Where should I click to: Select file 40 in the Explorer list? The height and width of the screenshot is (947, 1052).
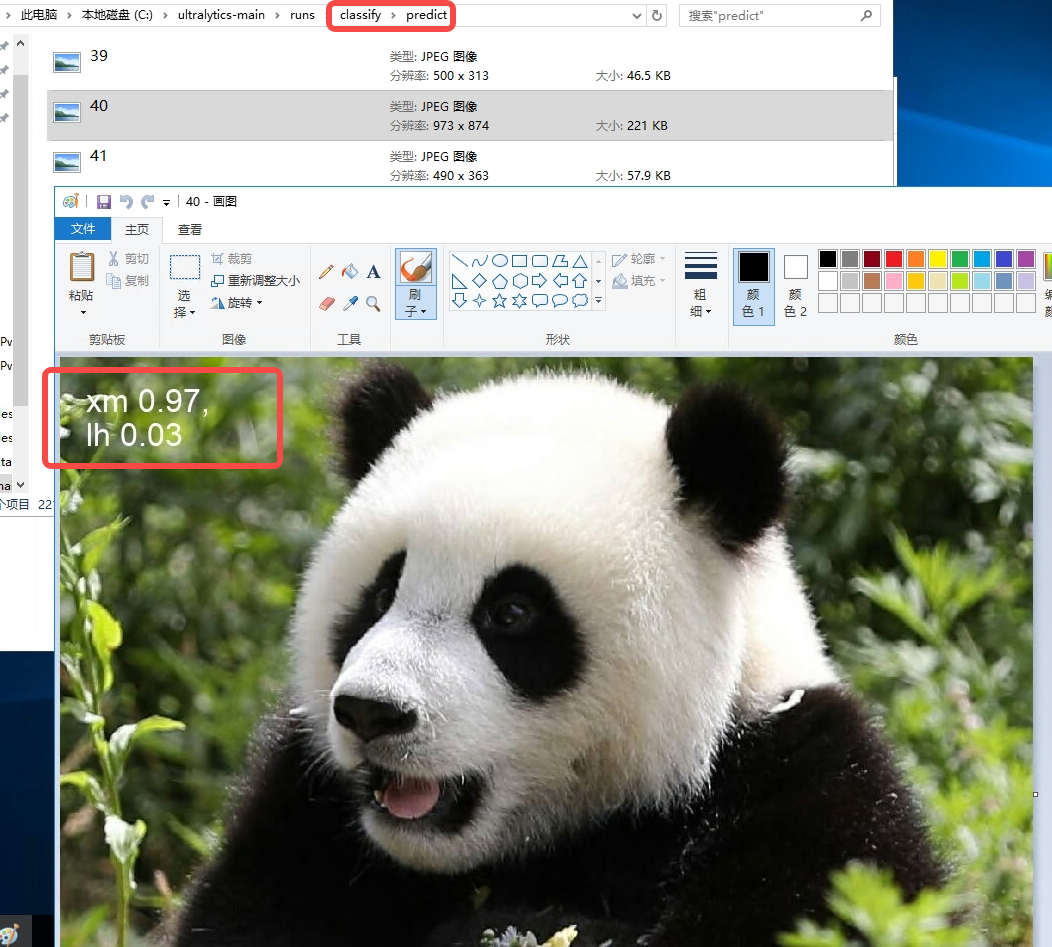[x=470, y=115]
